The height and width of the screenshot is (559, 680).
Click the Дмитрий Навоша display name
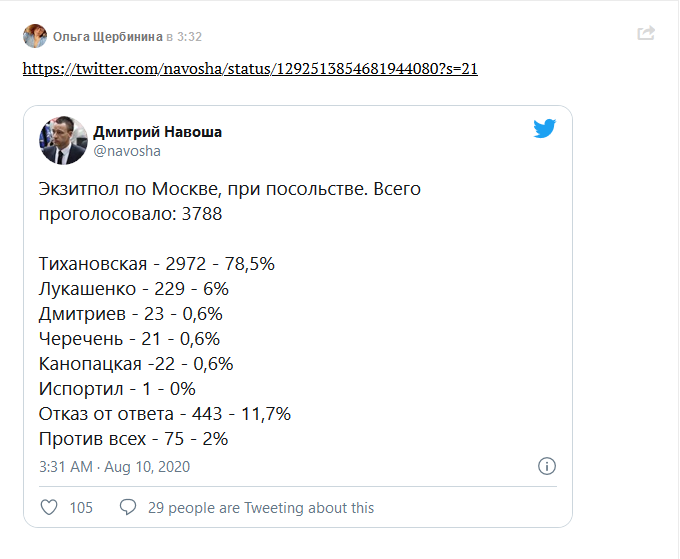tap(157, 132)
